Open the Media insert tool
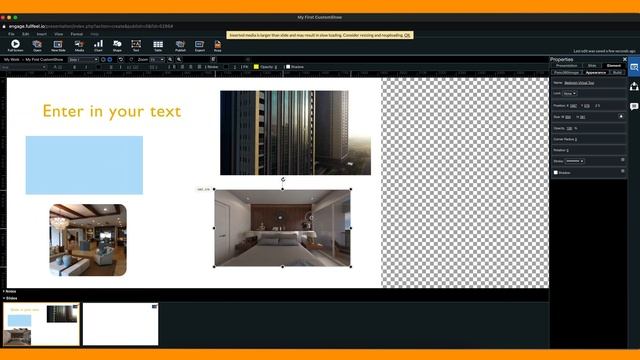This screenshot has height=360, width=640. click(79, 45)
